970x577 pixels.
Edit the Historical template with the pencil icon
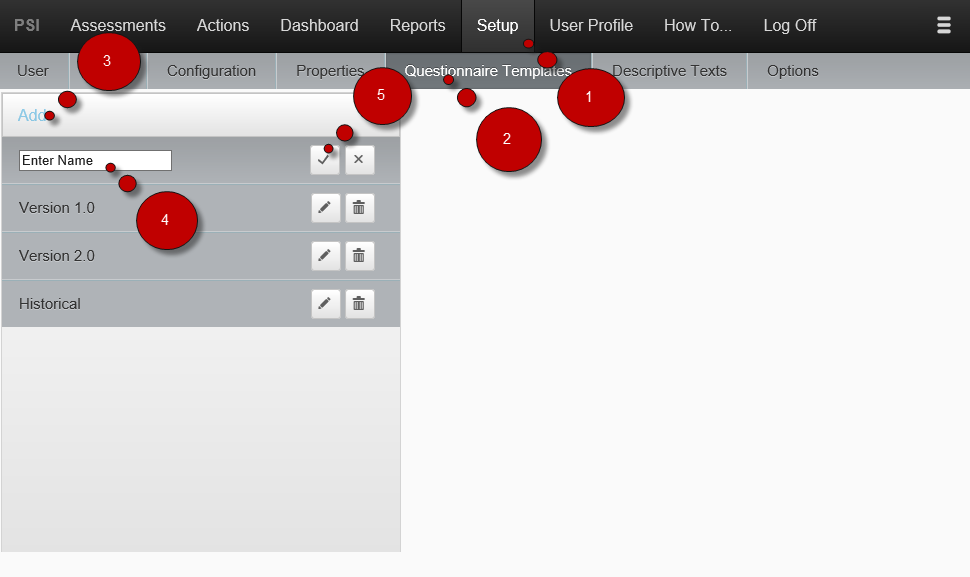(325, 304)
